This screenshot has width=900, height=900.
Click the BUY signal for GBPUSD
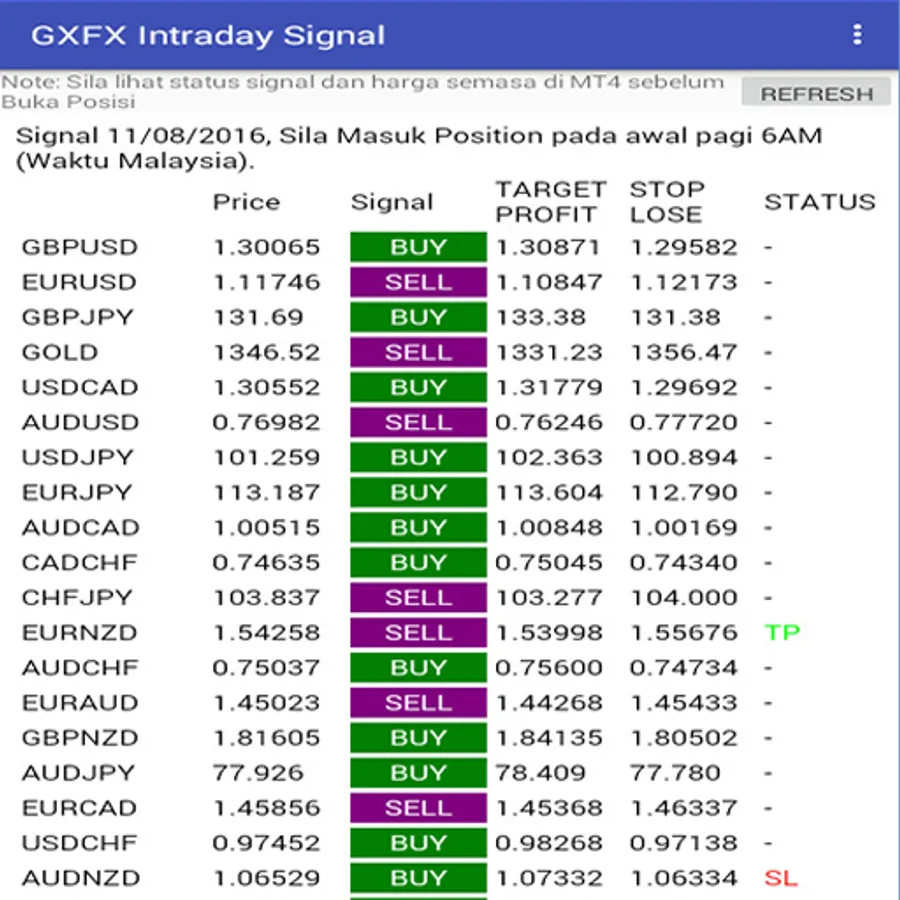(418, 247)
